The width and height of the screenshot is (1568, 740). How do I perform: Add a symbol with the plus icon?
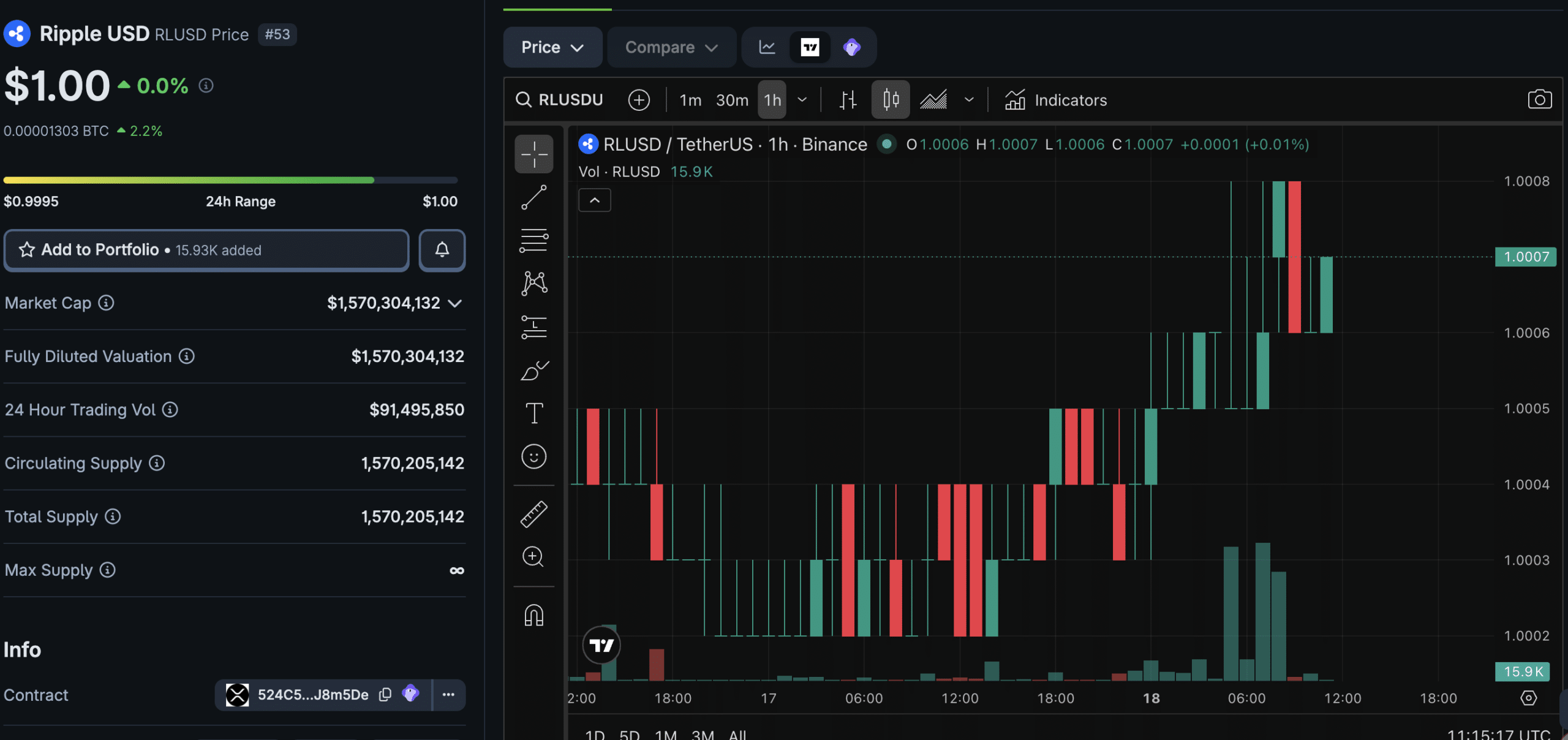tap(639, 100)
